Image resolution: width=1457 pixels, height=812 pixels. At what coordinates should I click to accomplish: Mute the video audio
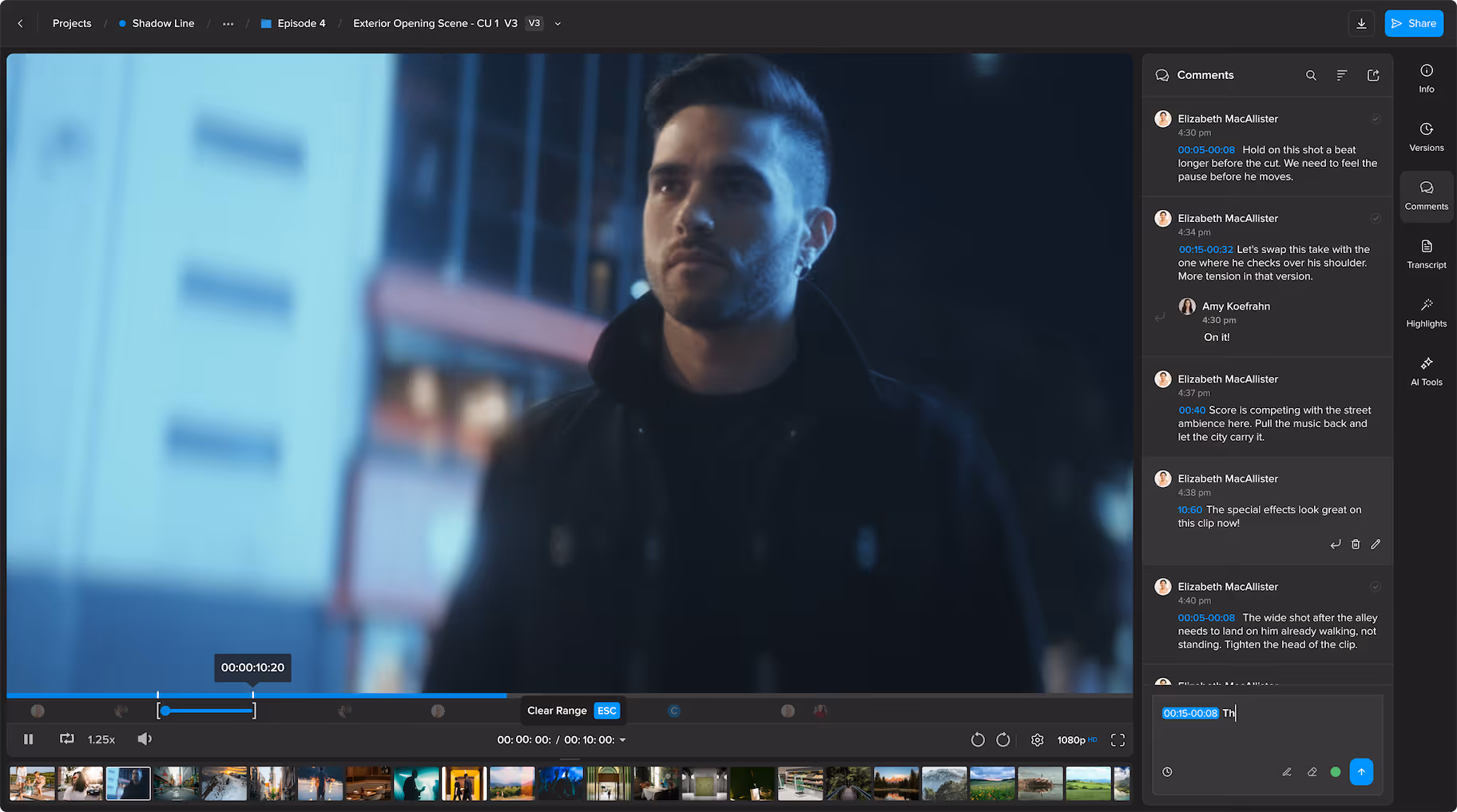pyautogui.click(x=145, y=739)
